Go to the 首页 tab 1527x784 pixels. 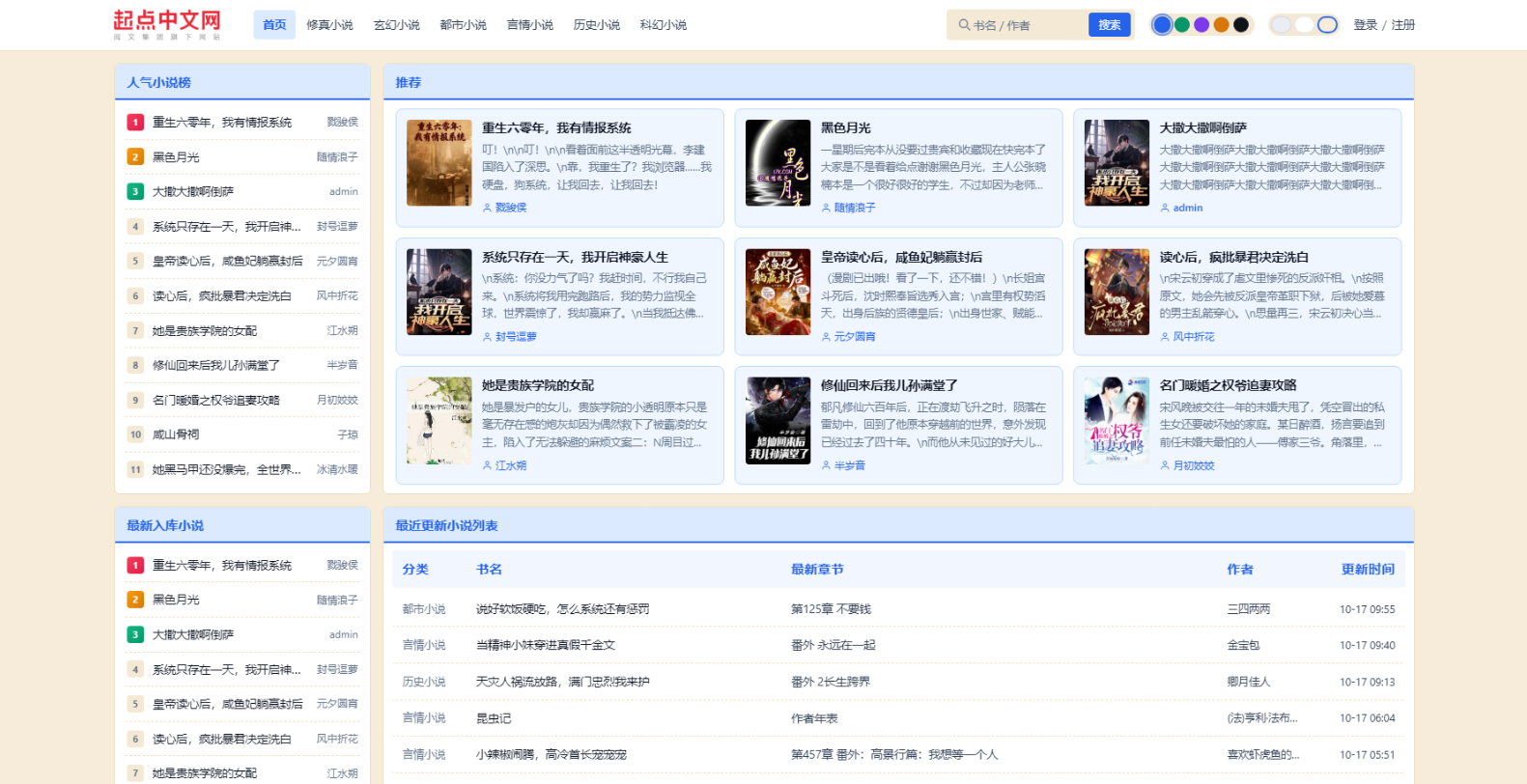[x=274, y=25]
